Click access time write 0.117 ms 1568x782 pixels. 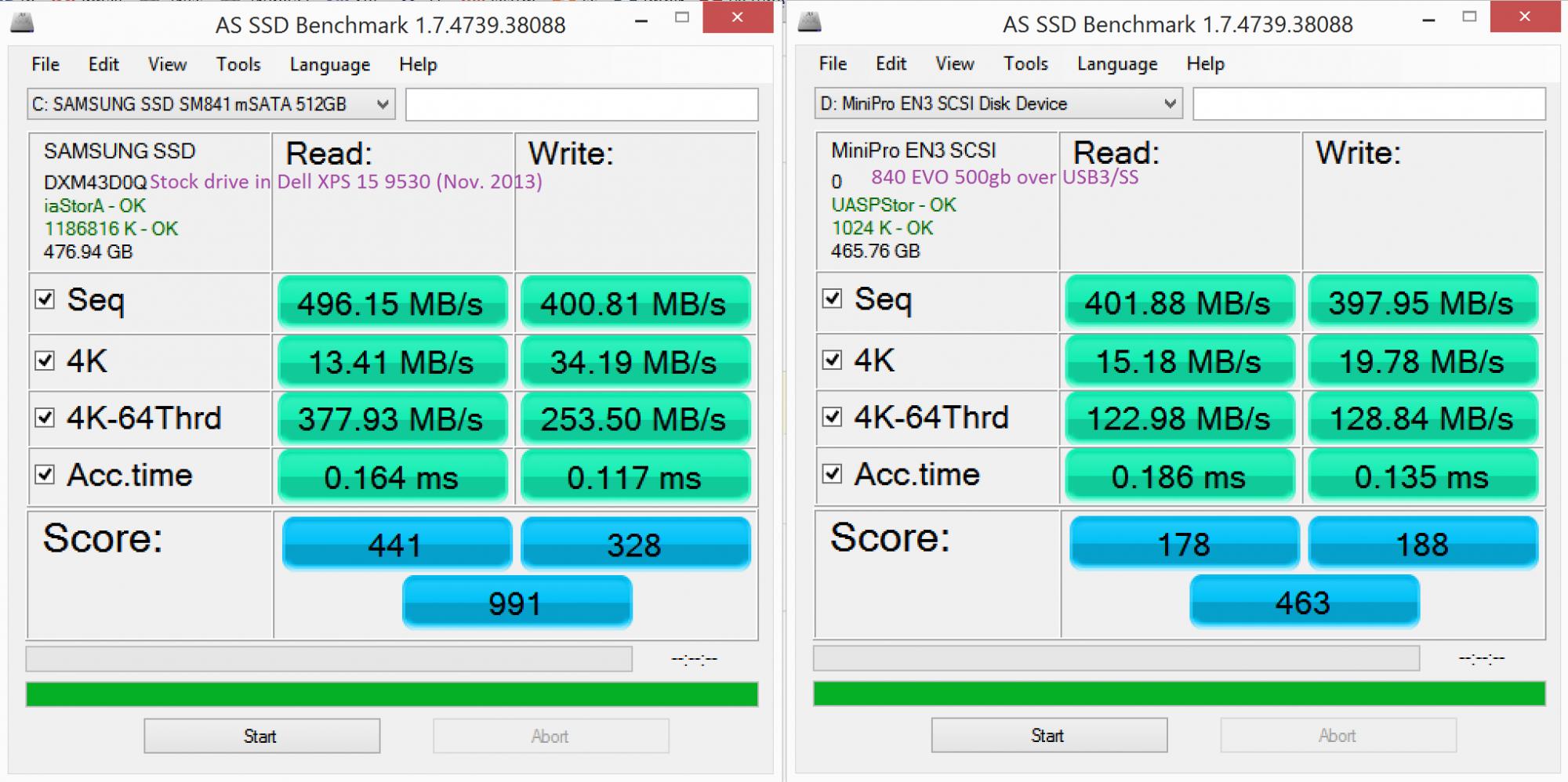[x=636, y=476]
